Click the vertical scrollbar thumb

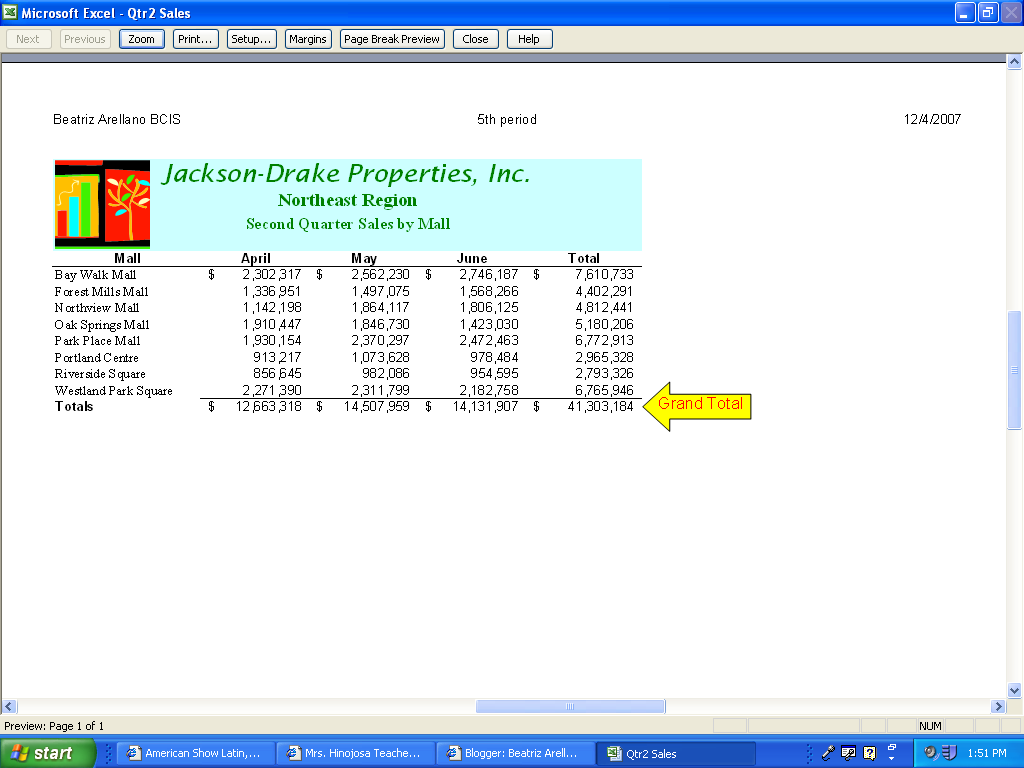1014,370
